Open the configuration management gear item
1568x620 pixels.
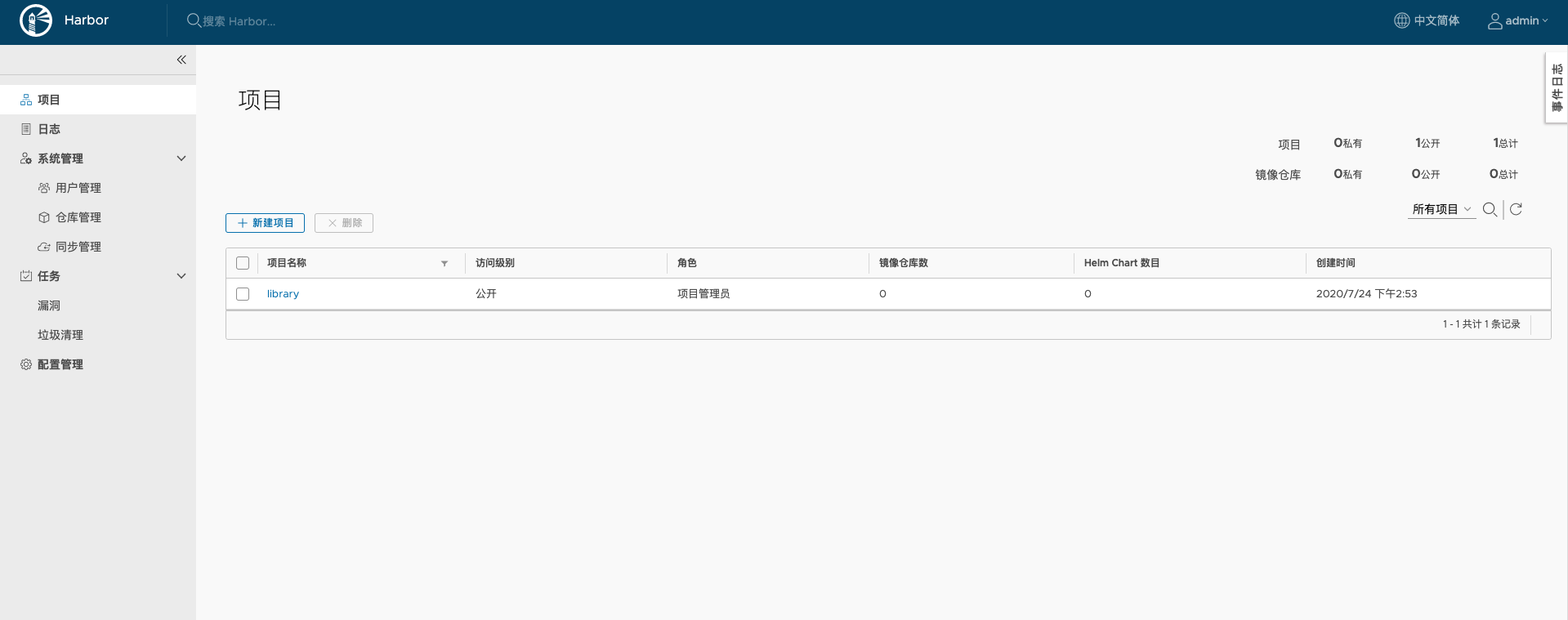[60, 364]
